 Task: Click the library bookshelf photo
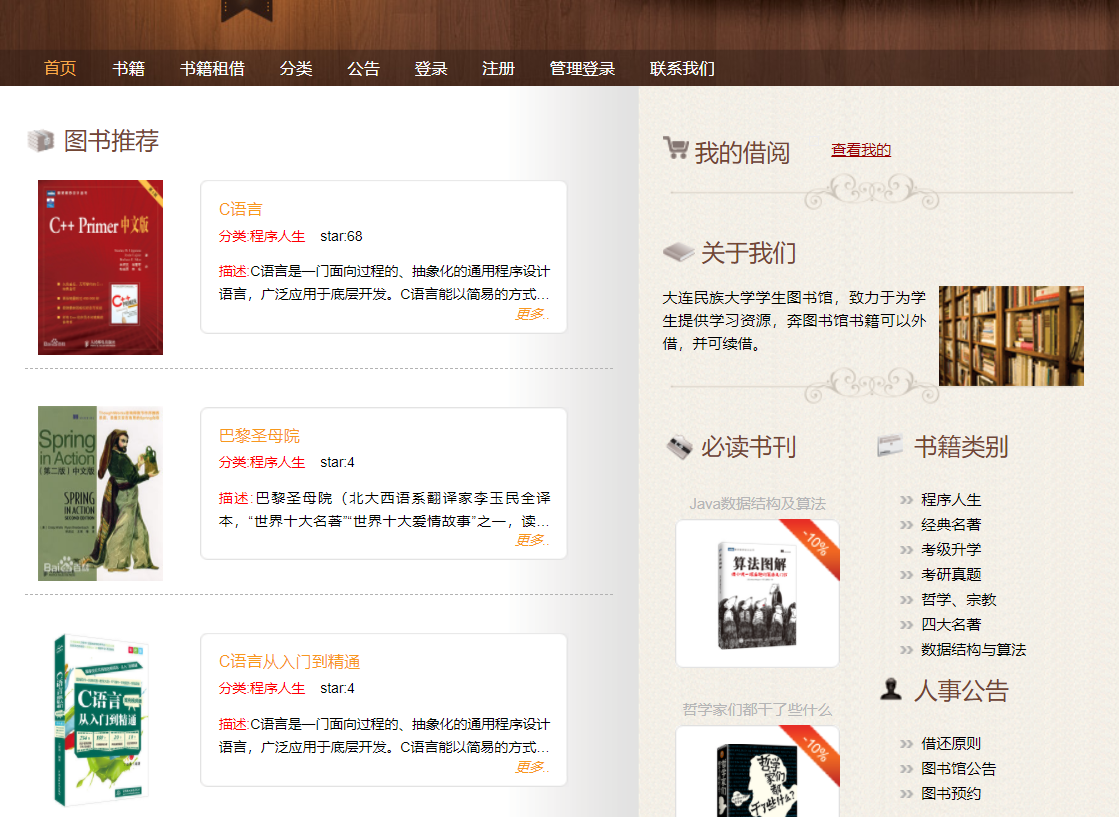1011,335
